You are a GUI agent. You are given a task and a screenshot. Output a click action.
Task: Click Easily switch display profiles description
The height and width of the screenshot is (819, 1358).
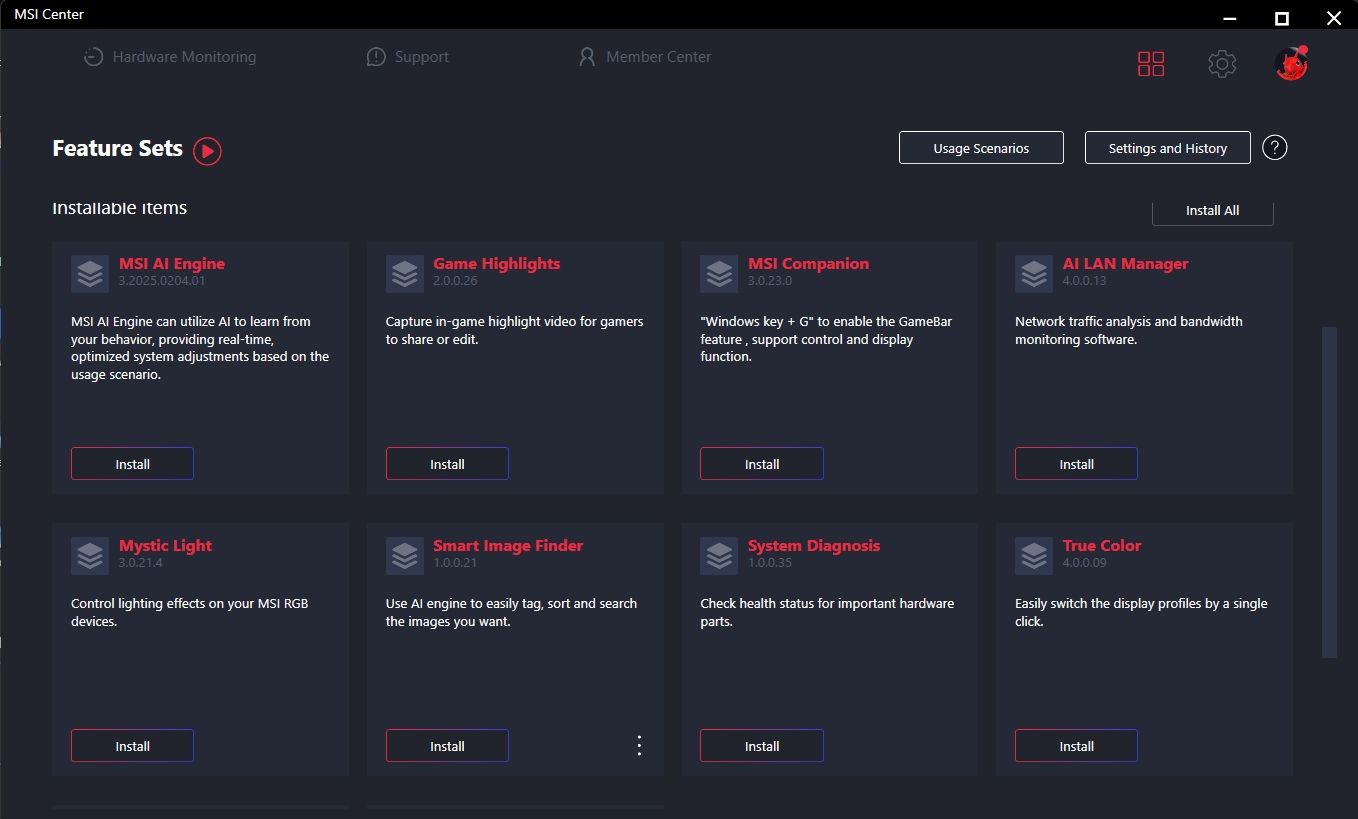1141,612
